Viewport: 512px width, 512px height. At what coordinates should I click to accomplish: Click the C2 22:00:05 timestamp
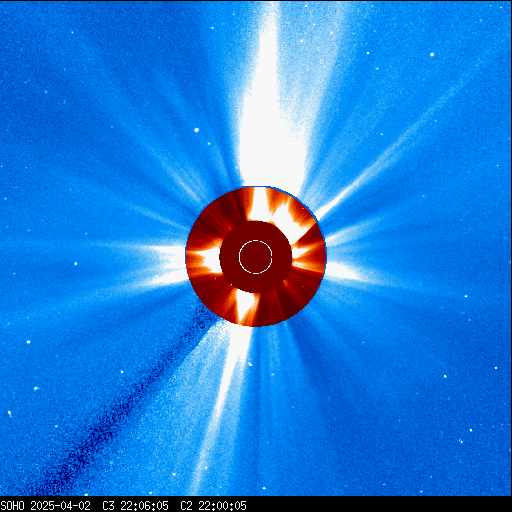[213, 506]
